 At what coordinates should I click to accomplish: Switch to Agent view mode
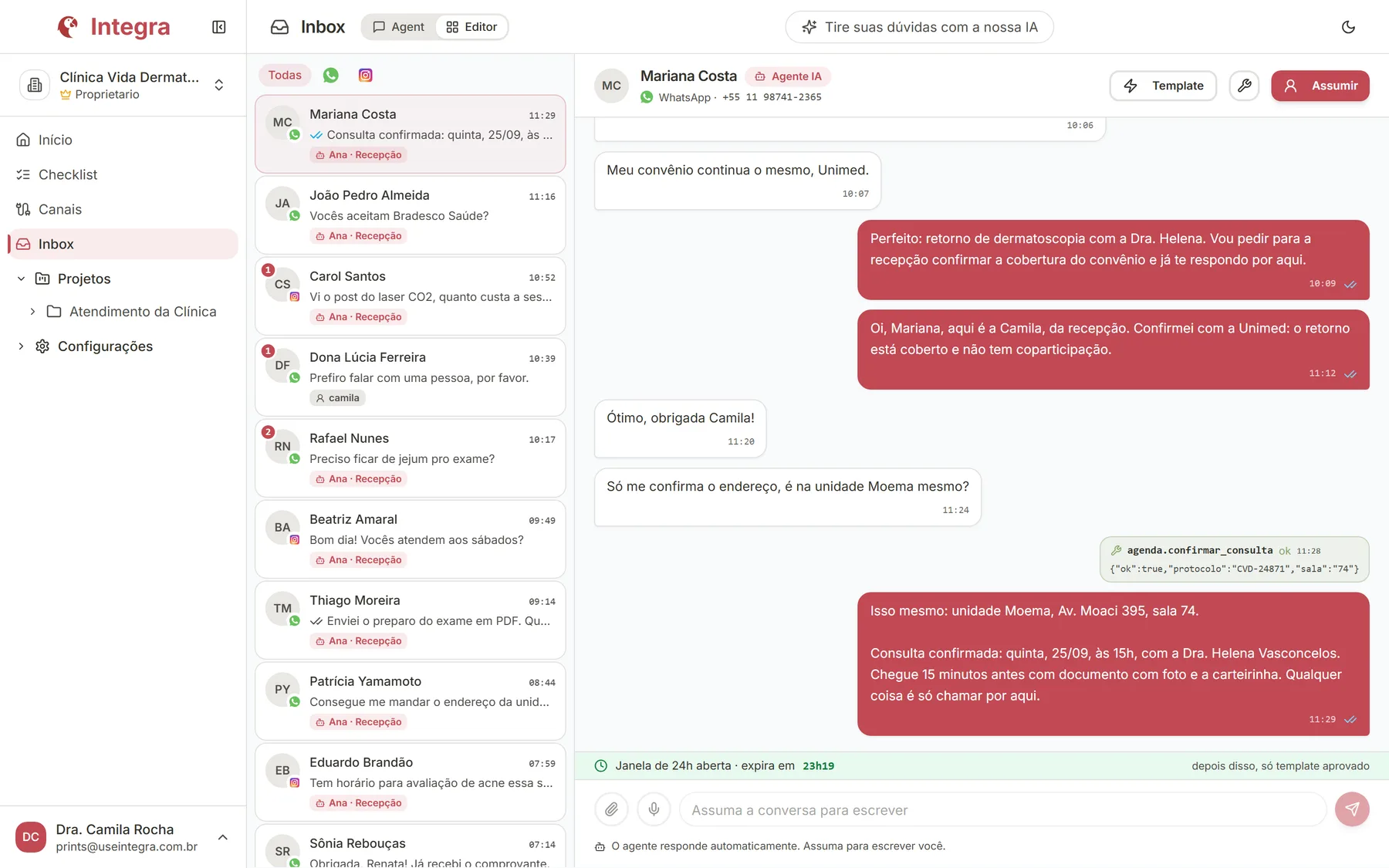click(398, 27)
